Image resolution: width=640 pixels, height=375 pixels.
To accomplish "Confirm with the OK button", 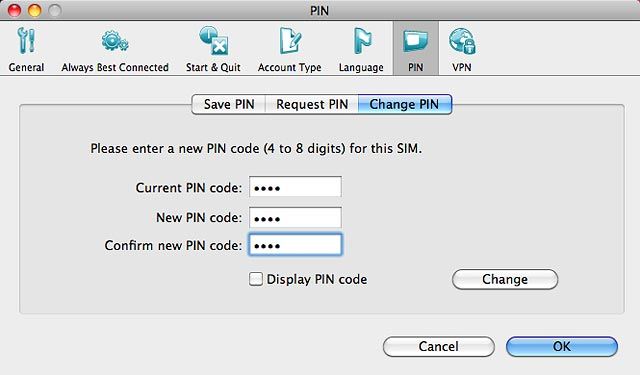I will click(x=562, y=346).
